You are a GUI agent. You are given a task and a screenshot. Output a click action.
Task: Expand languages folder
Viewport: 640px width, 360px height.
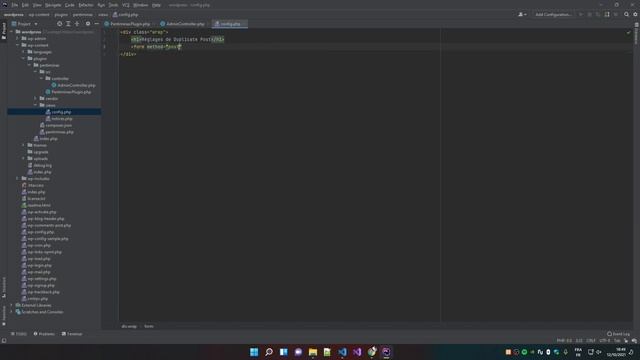(x=24, y=52)
